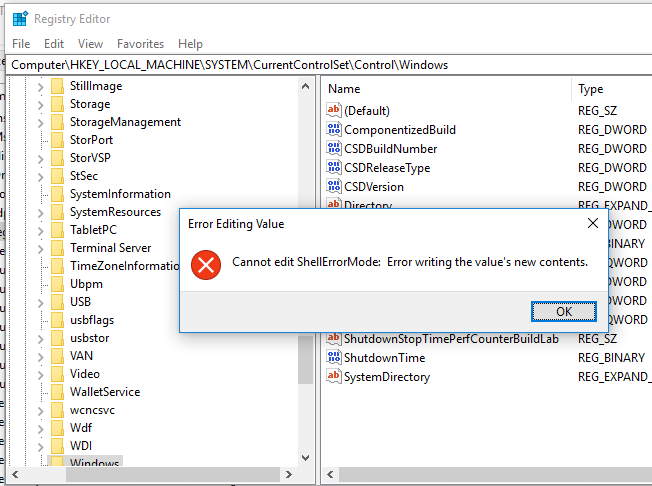This screenshot has width=652, height=486.
Task: Select the WDI key
Action: click(81, 446)
